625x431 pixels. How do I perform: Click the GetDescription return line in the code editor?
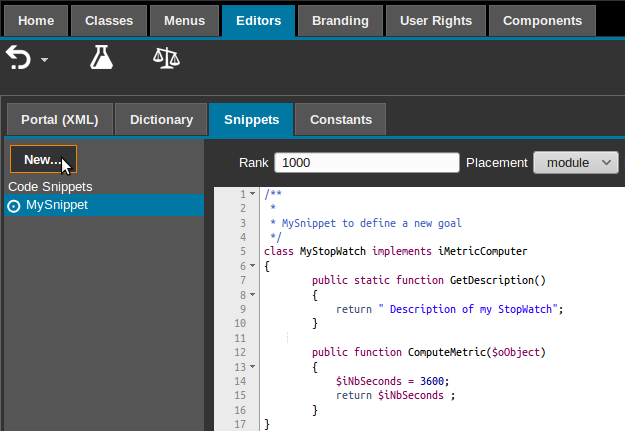[450, 310]
